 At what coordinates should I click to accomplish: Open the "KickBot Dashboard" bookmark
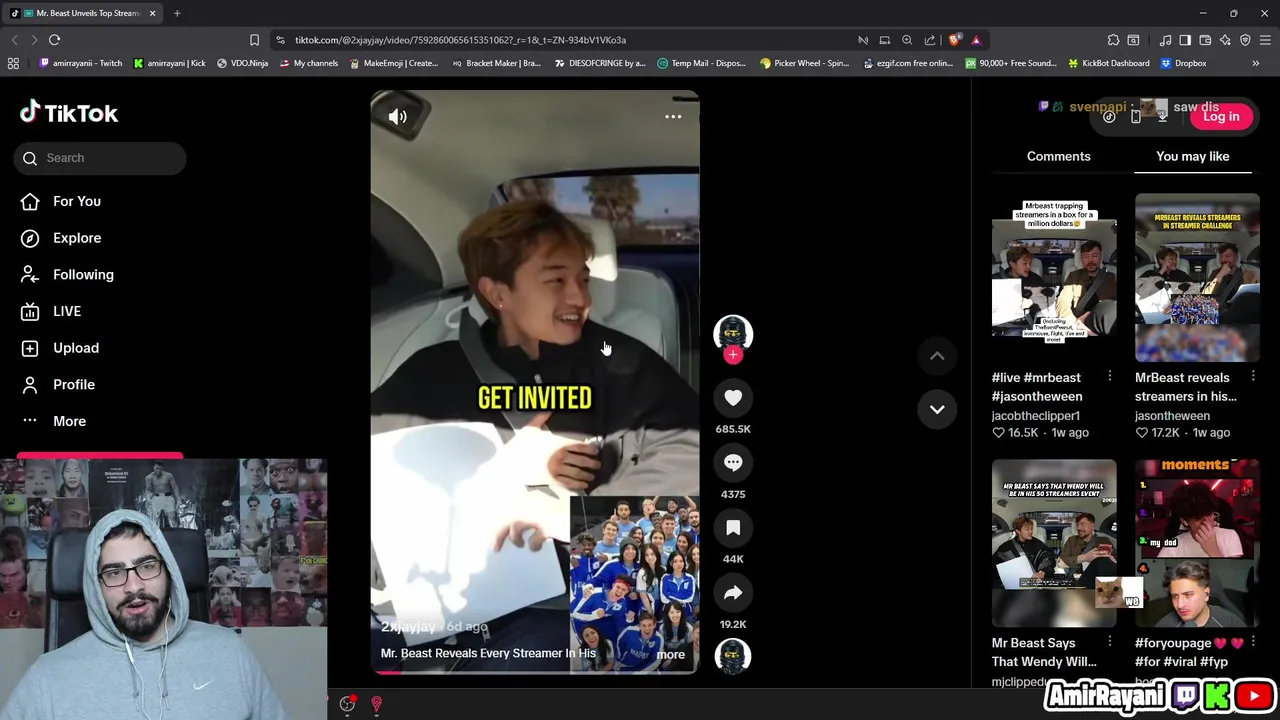pos(1108,63)
